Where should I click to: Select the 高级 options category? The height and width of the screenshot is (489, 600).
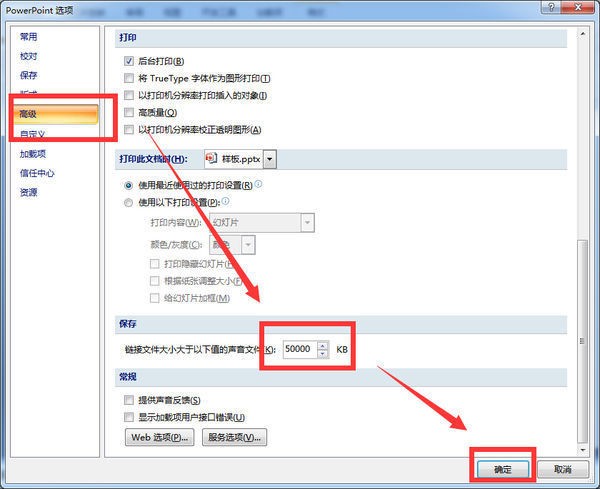click(x=56, y=114)
